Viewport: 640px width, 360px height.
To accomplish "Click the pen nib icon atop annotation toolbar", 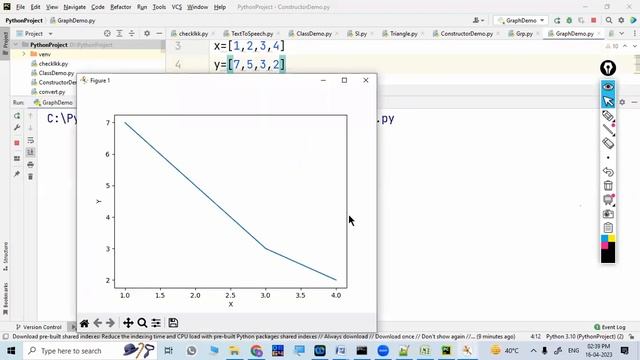I will (x=608, y=68).
